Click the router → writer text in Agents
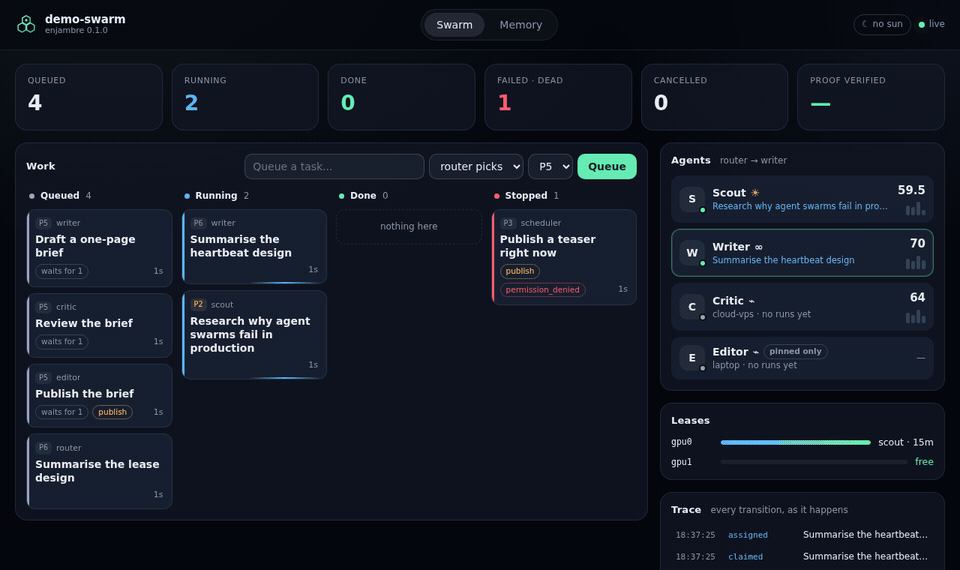This screenshot has height=570, width=960. 753,160
